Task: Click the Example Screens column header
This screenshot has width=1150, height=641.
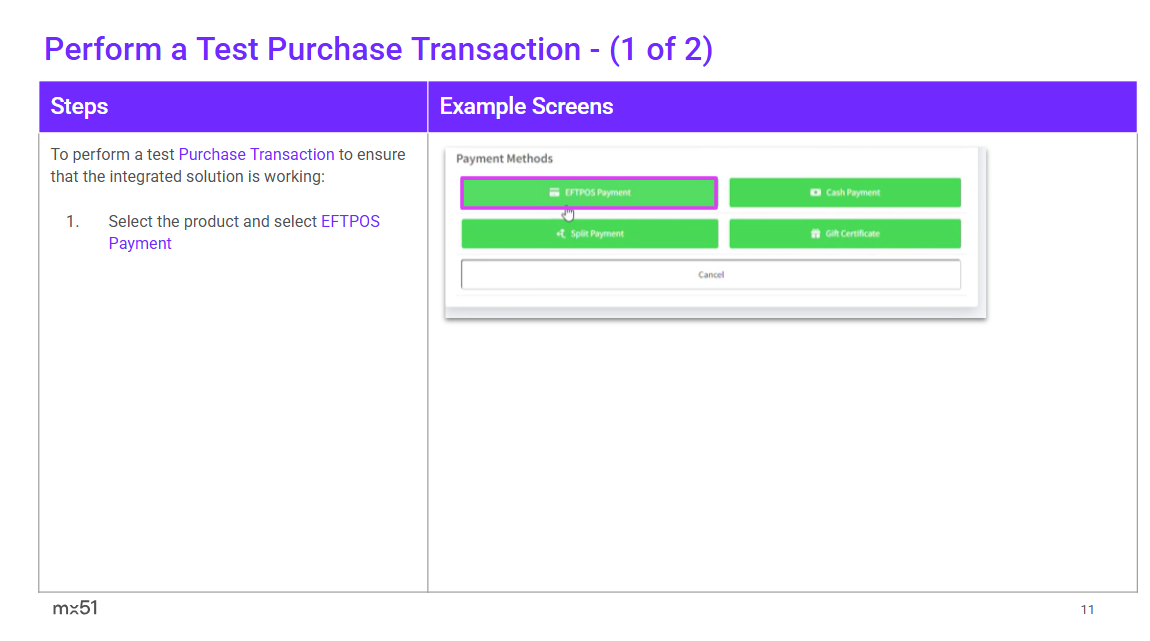Action: tap(526, 106)
